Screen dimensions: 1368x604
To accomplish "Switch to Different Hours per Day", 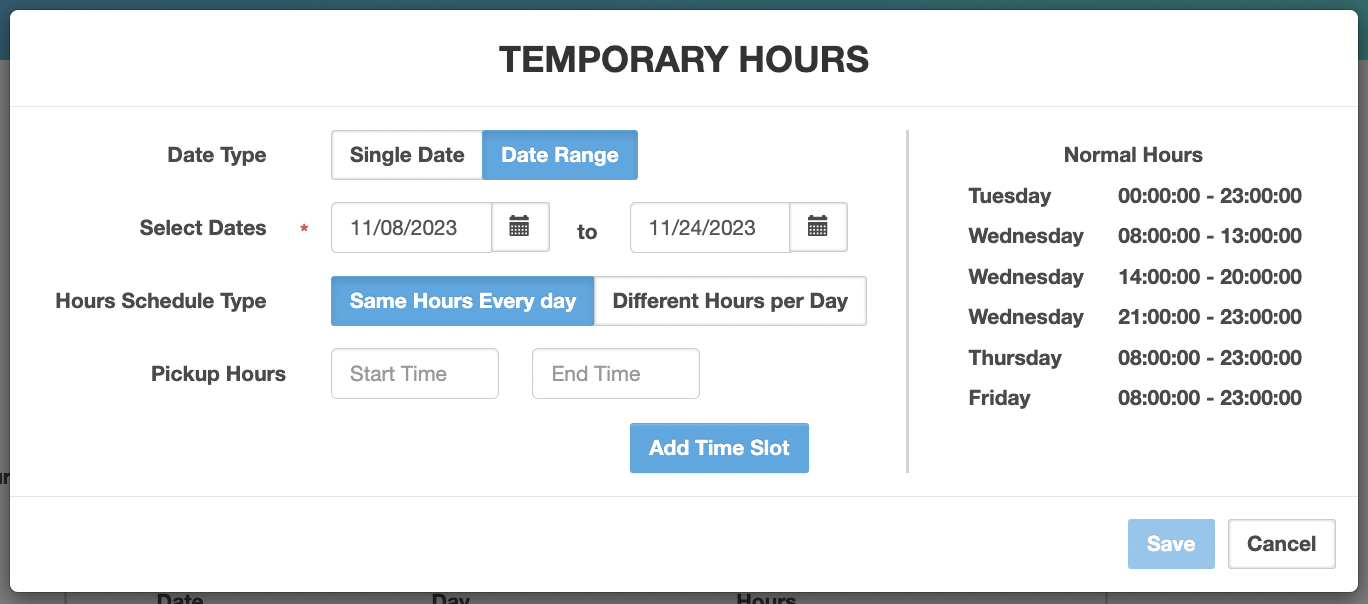I will (x=729, y=301).
